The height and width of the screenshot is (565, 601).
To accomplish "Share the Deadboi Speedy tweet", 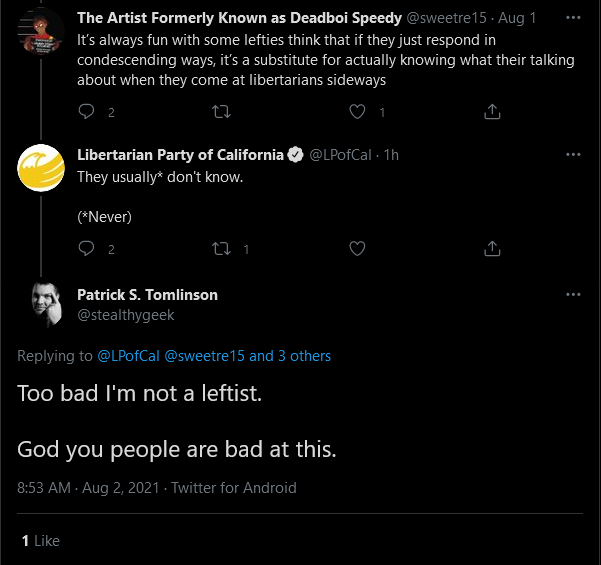I will point(492,112).
